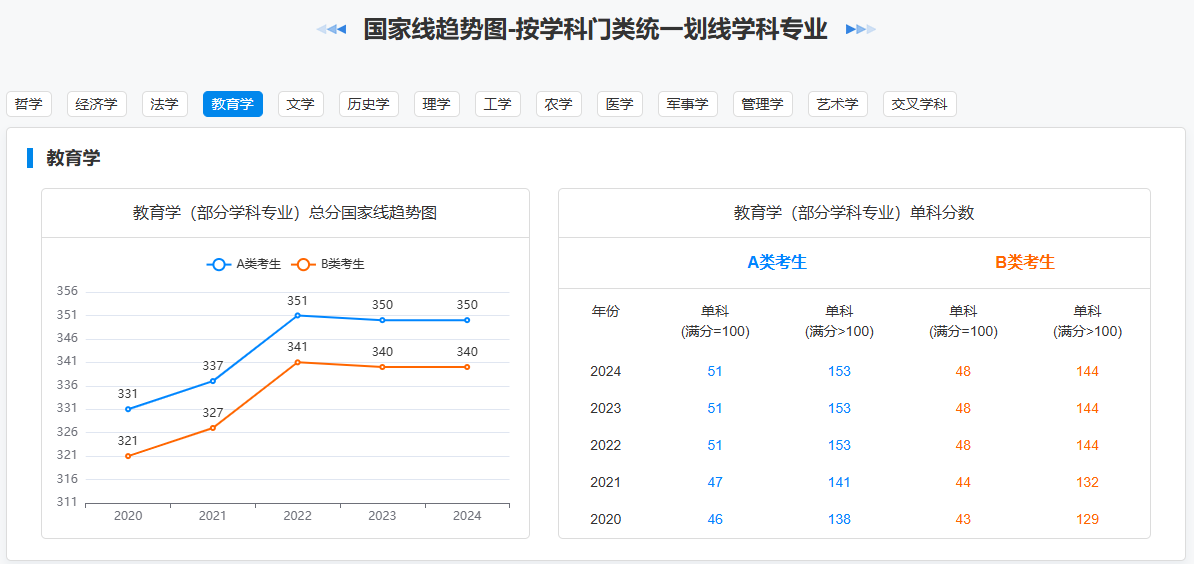
Task: Switch to the 农学 tab
Action: tap(558, 104)
